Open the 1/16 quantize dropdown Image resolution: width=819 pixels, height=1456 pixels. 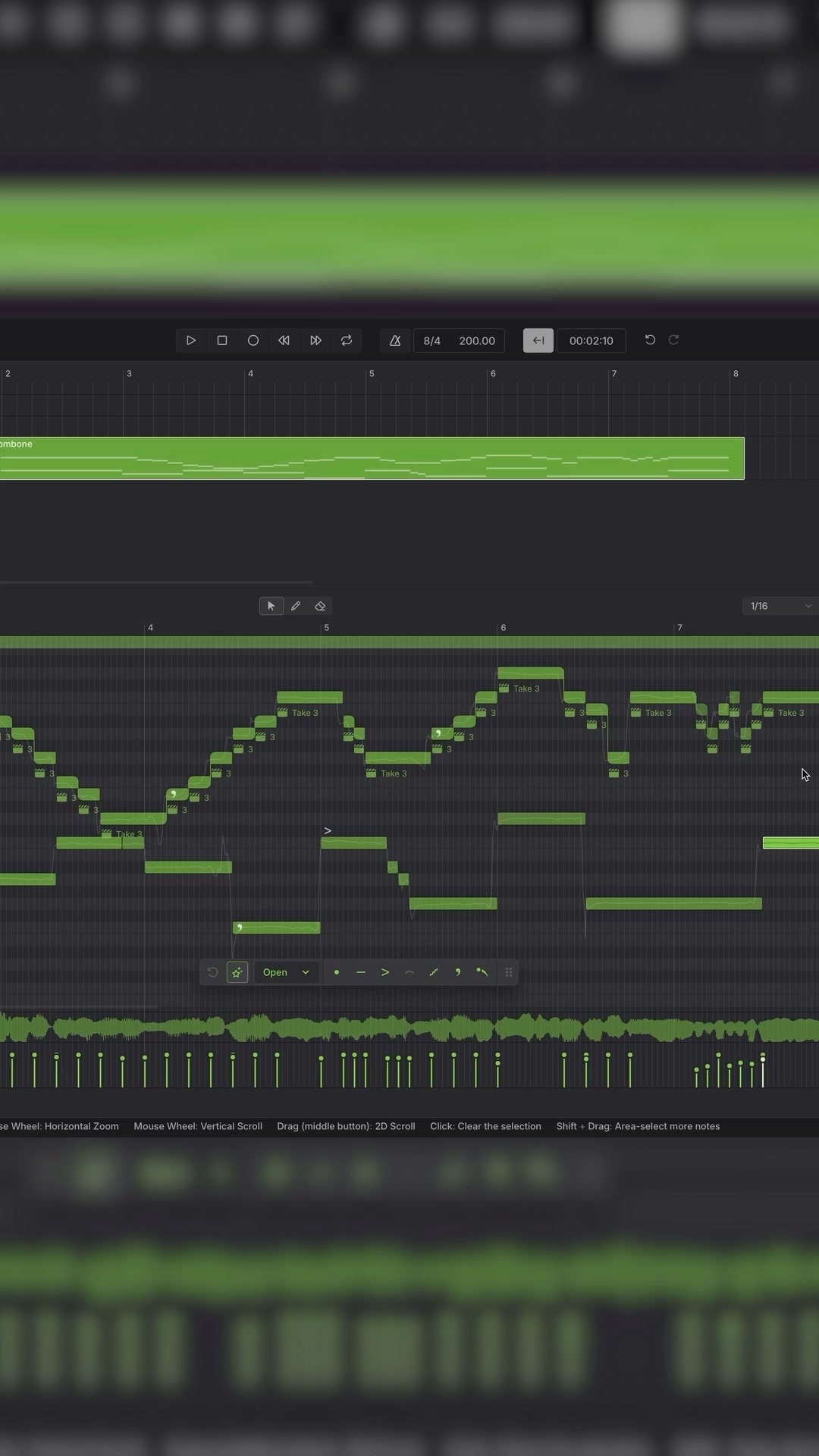point(780,606)
